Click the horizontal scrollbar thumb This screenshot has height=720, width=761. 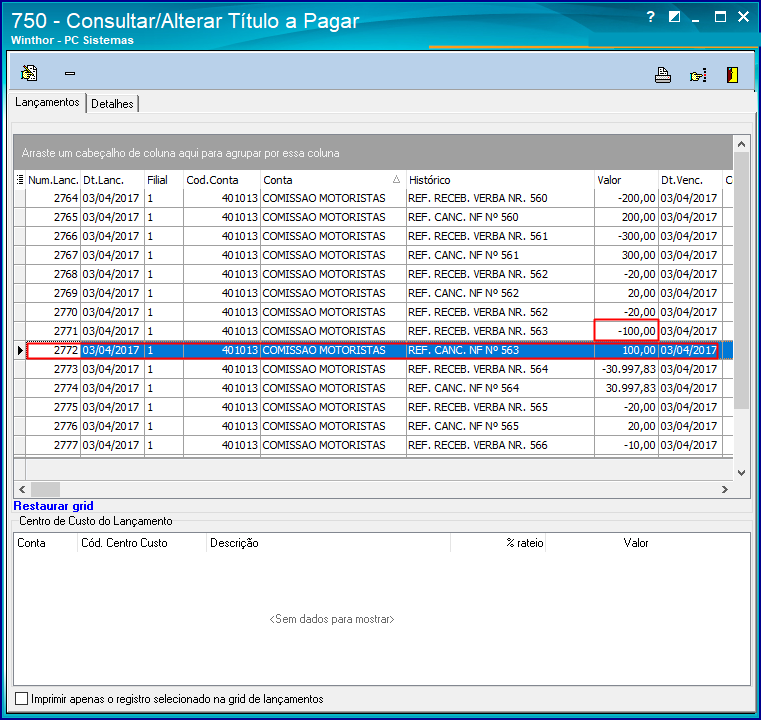(46, 489)
